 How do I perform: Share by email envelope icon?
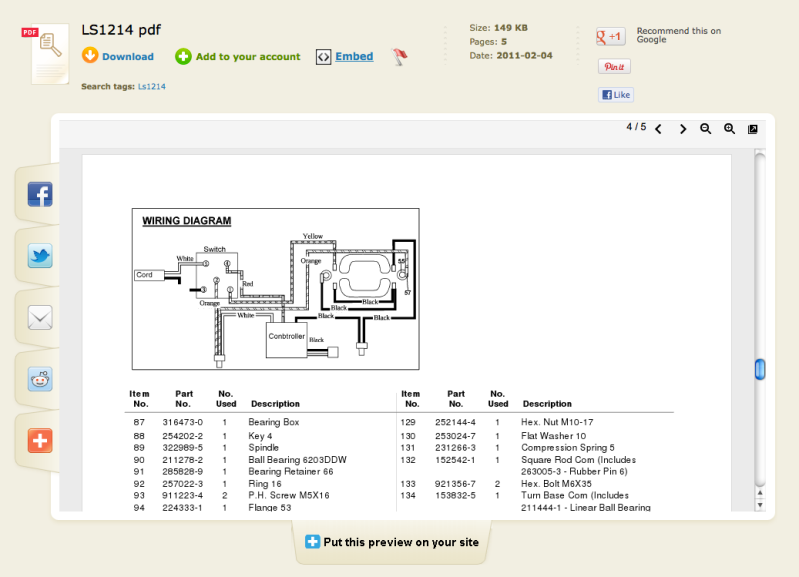40,318
